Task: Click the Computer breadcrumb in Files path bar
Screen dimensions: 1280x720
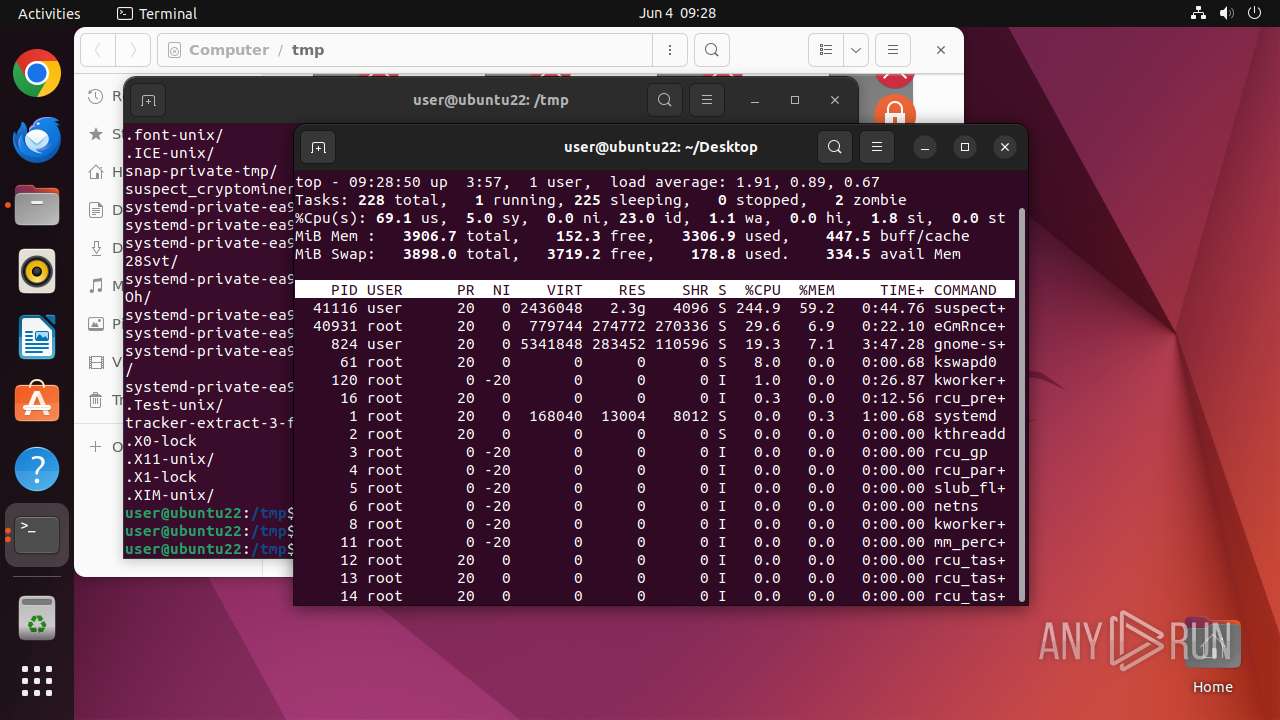Action: pyautogui.click(x=229, y=50)
